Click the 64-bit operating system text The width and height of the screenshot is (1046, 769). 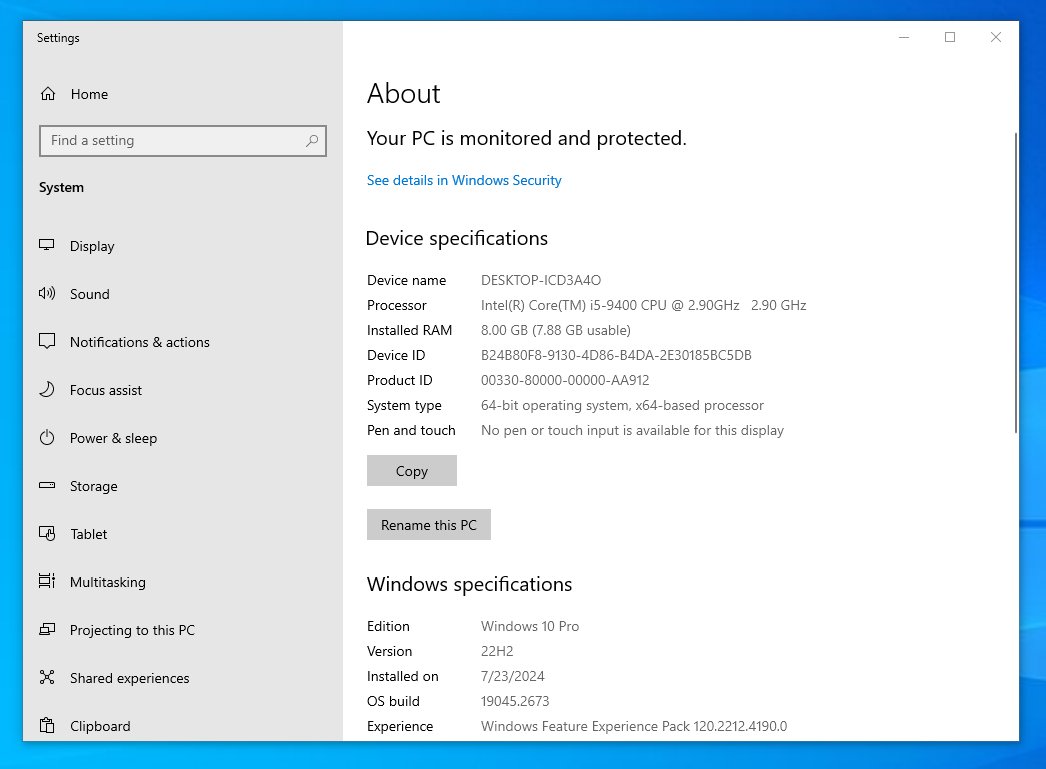click(622, 406)
